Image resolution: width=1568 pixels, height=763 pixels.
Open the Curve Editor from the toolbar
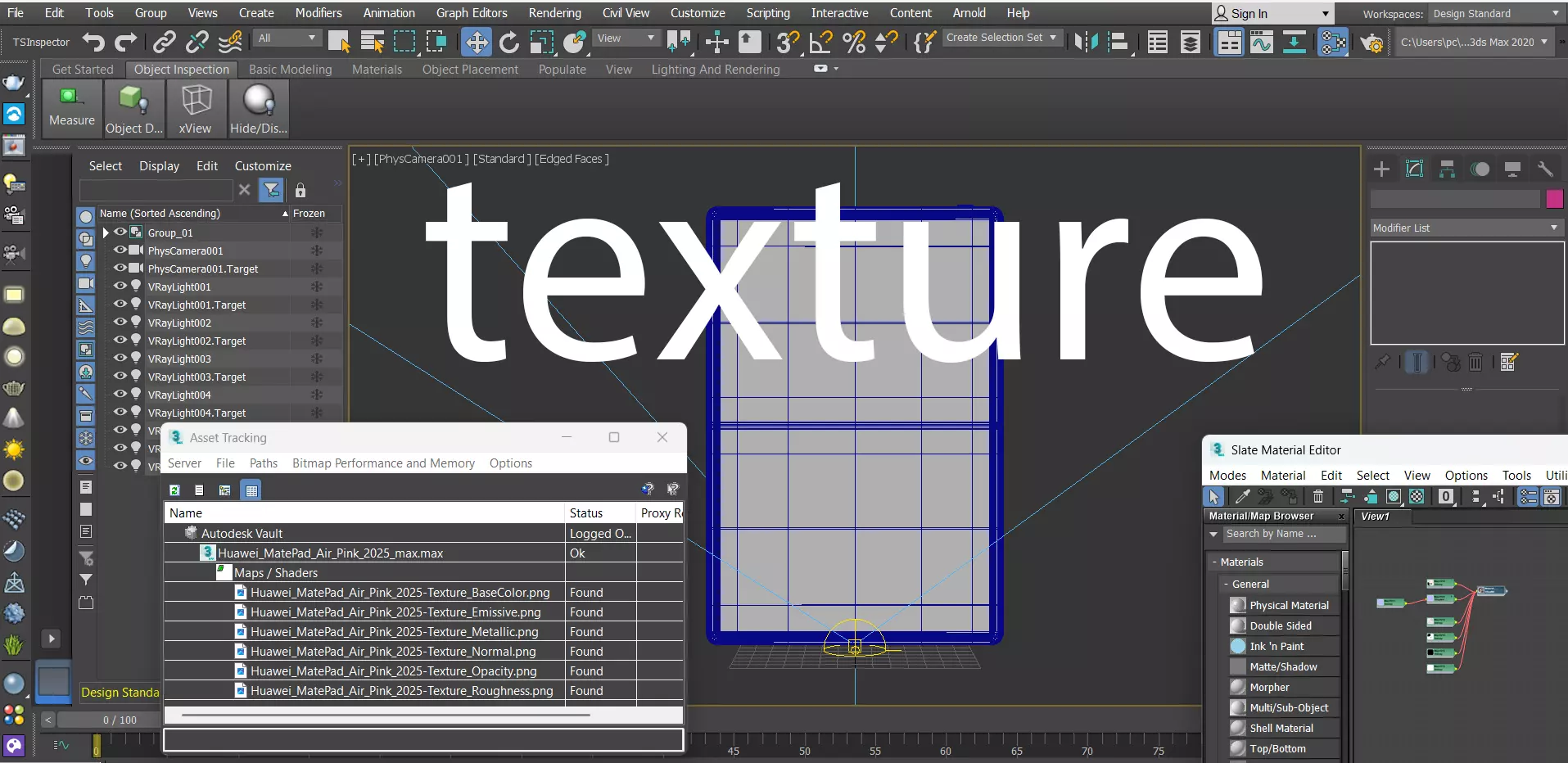click(1262, 42)
